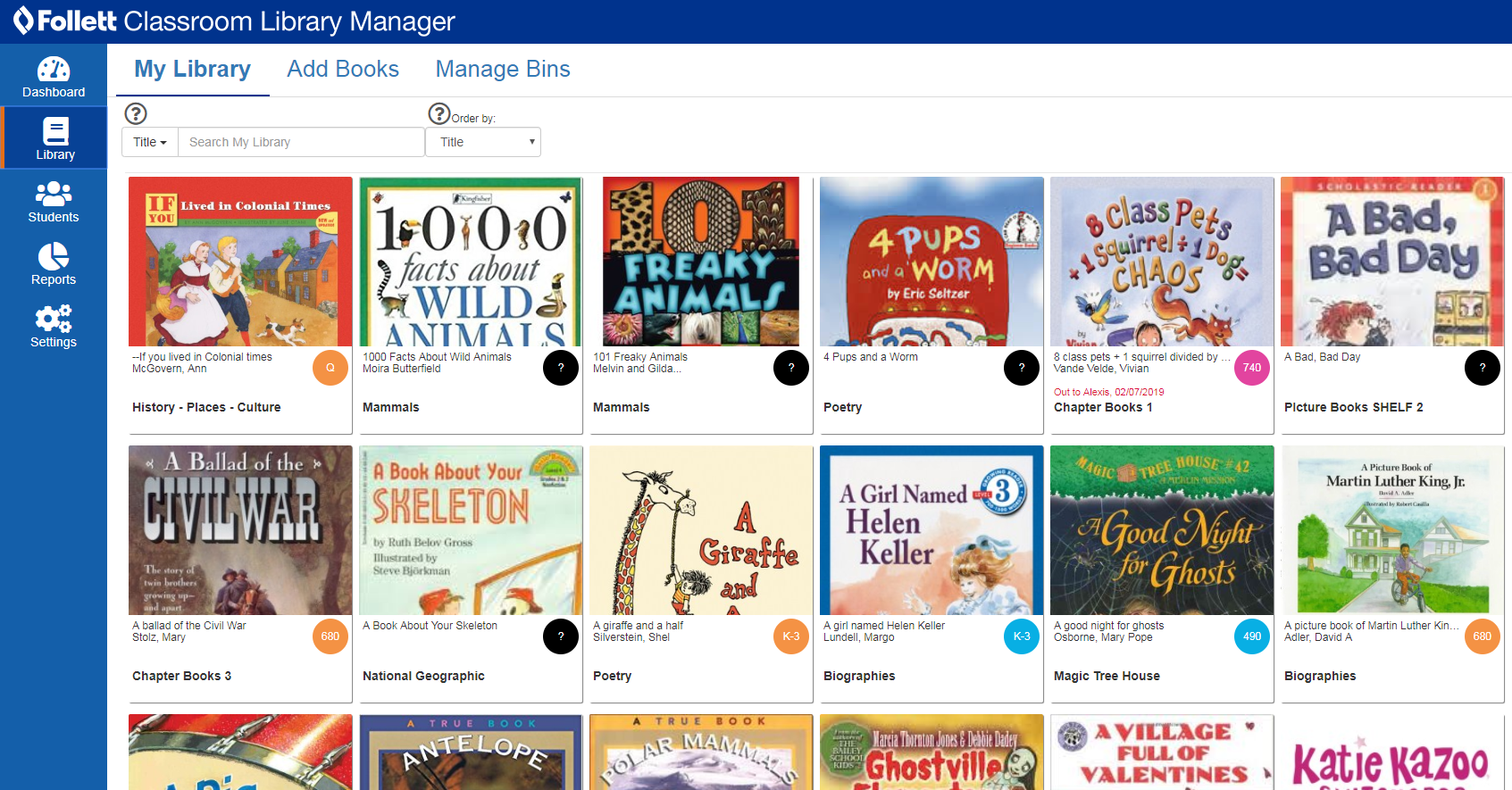Click the 680 badge on Martin Luther King book
This screenshot has width=1512, height=790.
coord(1483,636)
